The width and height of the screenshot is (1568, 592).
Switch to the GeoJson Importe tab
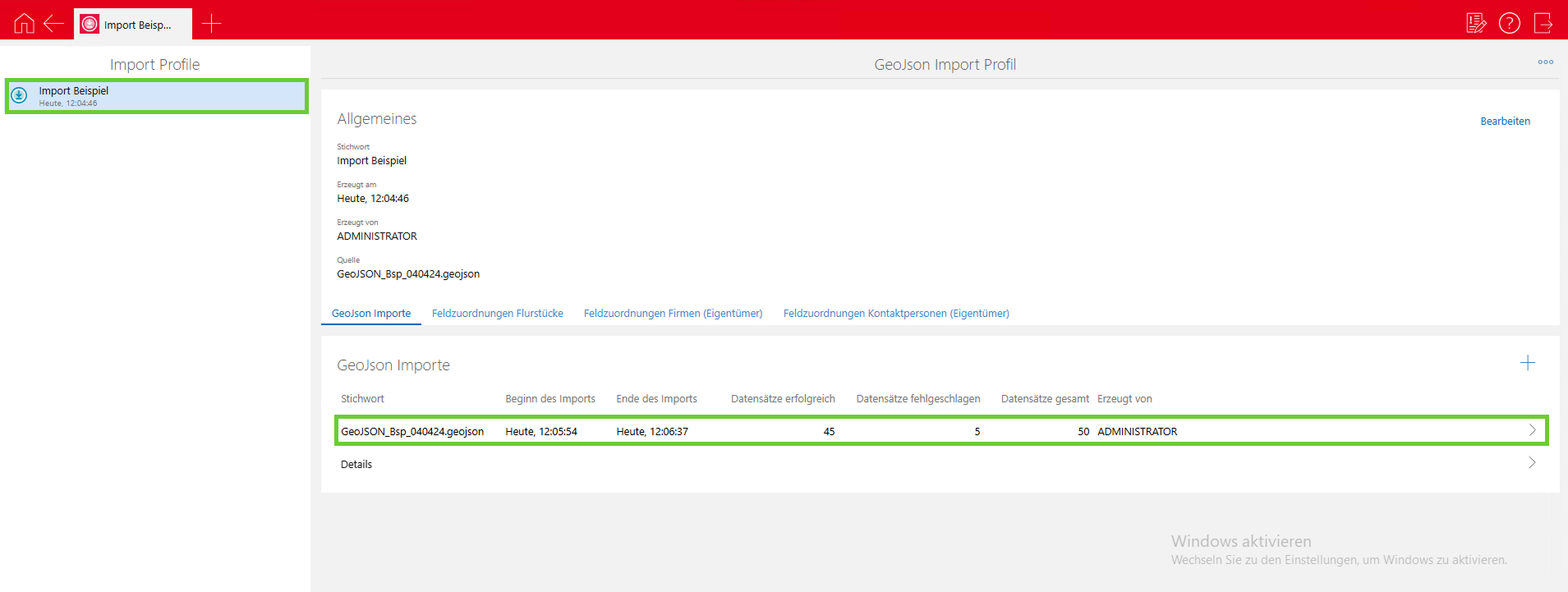[x=371, y=314]
